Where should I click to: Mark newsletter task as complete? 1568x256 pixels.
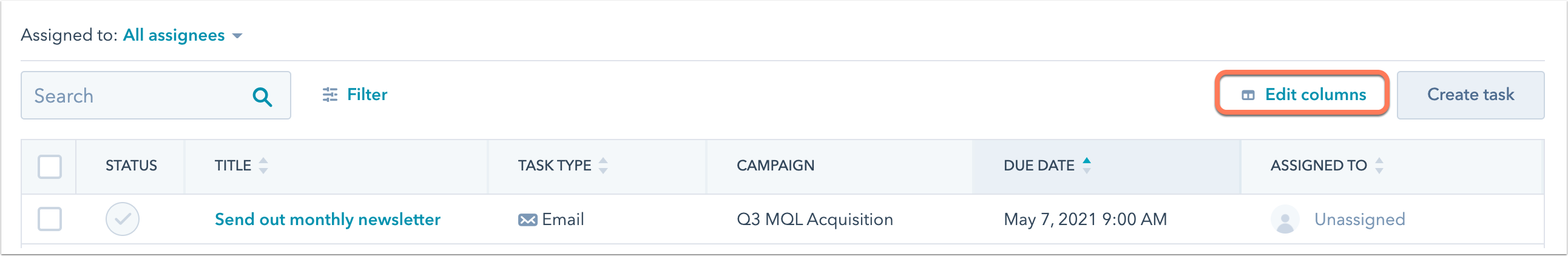(123, 219)
